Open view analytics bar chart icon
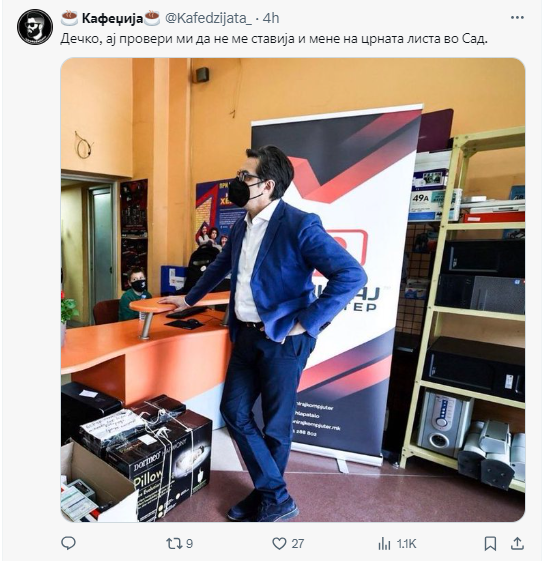This screenshot has width=544, height=561. coord(385,544)
